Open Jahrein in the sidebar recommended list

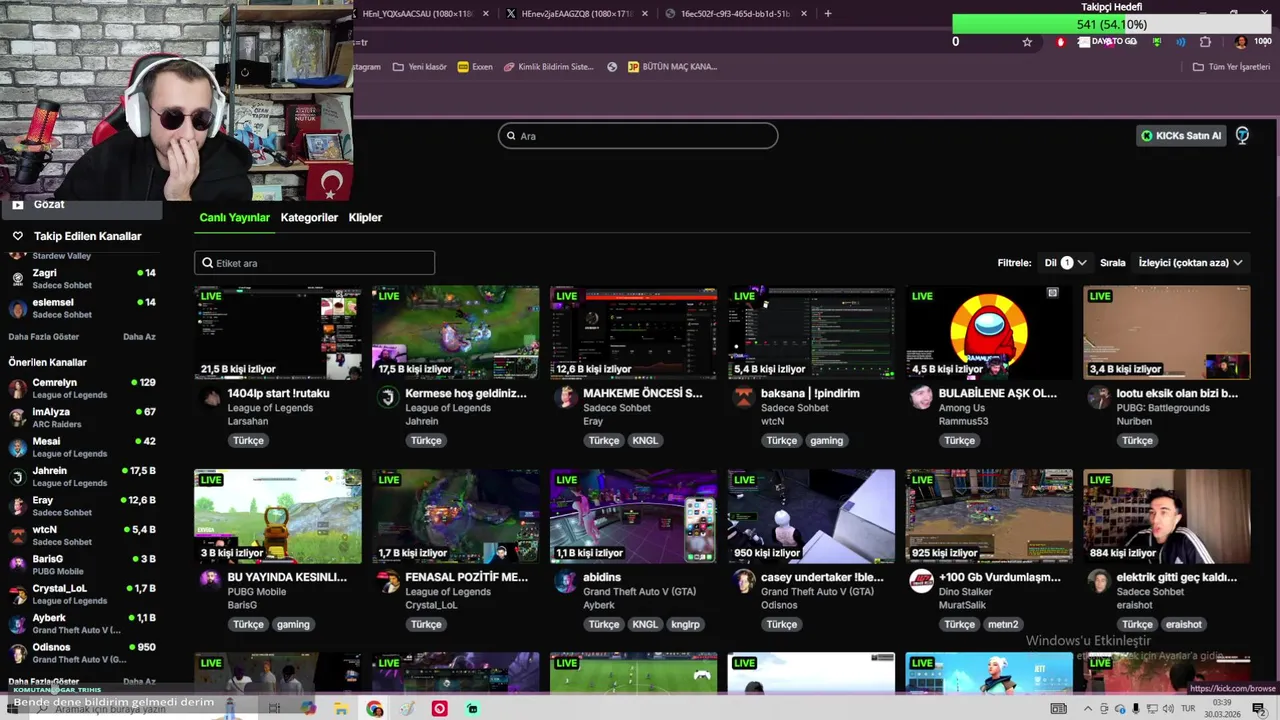pyautogui.click(x=82, y=476)
